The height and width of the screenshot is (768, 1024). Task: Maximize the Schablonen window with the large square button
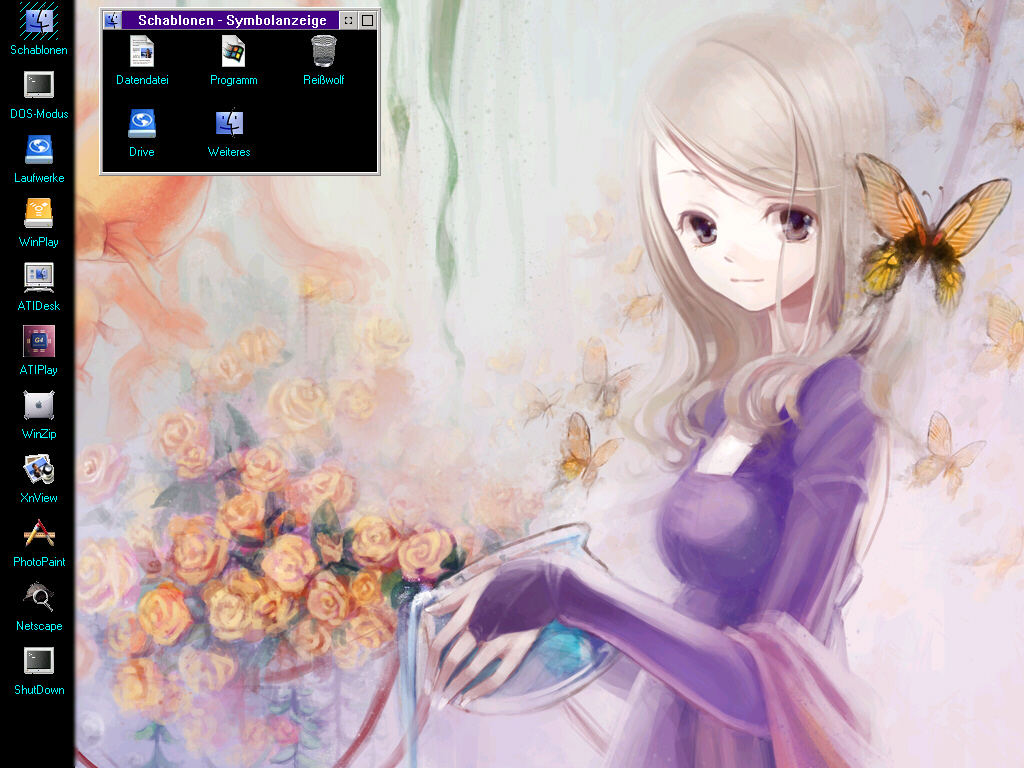tap(368, 20)
